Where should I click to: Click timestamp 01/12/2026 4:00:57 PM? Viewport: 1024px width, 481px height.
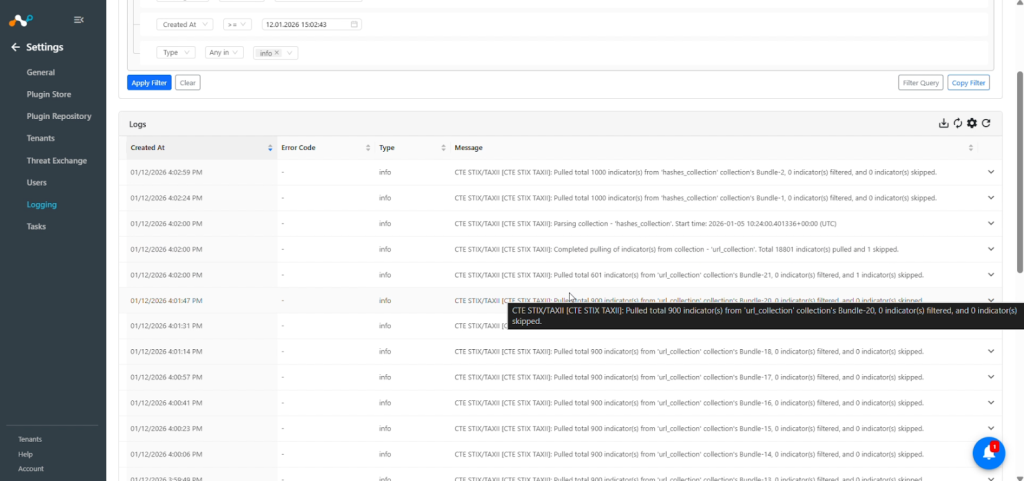tap(167, 377)
